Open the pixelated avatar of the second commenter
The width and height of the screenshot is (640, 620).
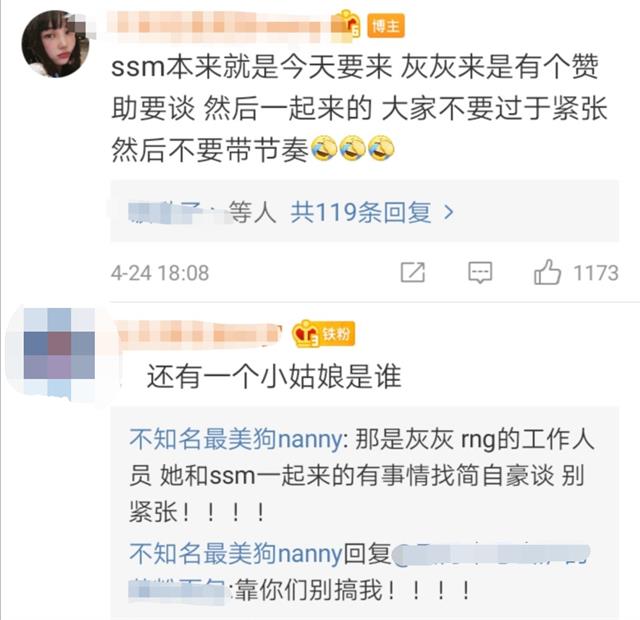(x=59, y=354)
